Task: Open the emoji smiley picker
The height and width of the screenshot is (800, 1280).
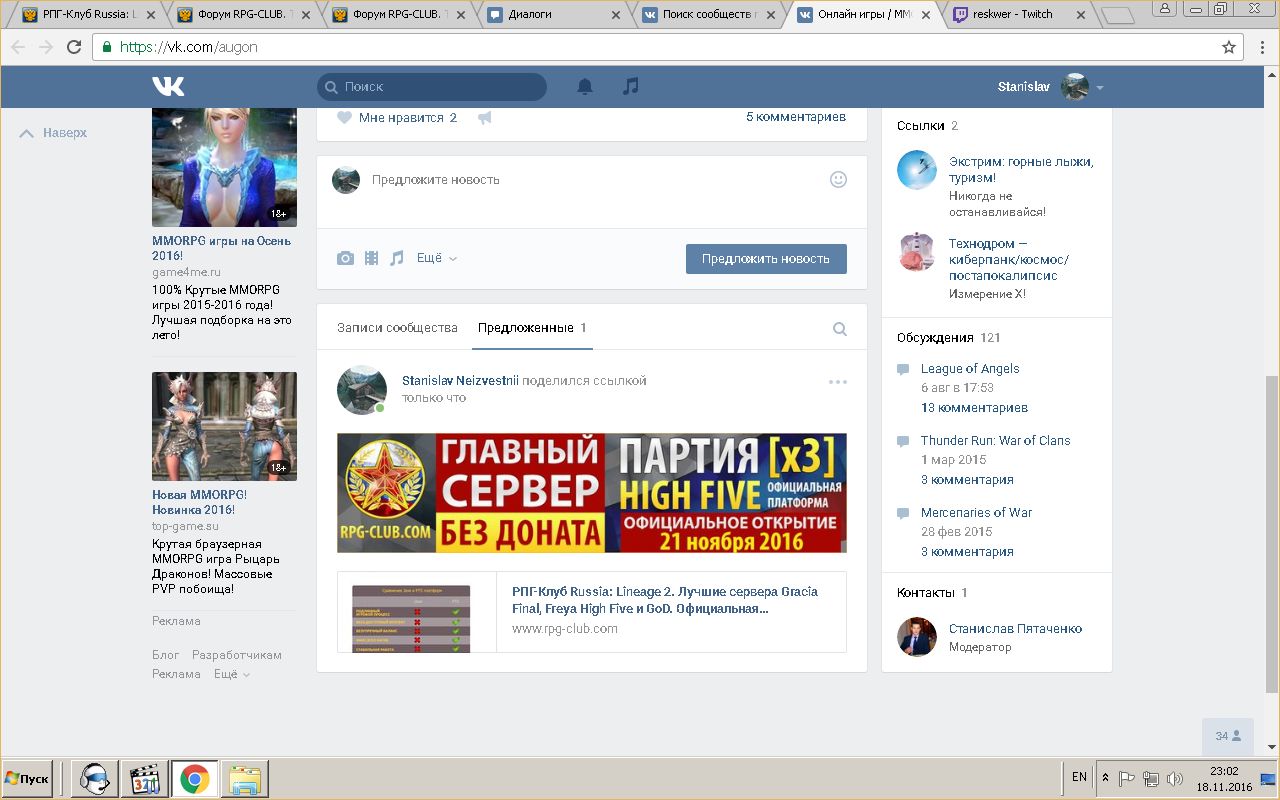Action: (838, 180)
